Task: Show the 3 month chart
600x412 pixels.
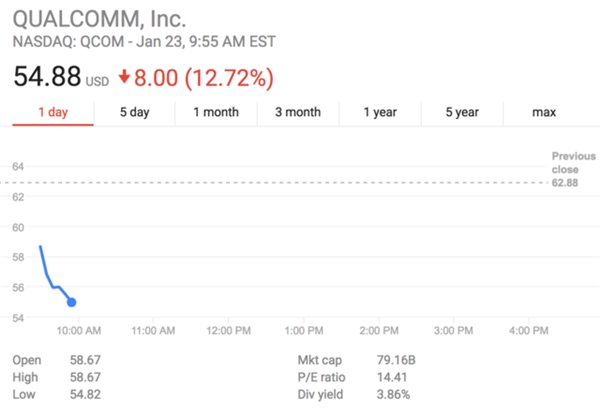Action: [x=298, y=112]
